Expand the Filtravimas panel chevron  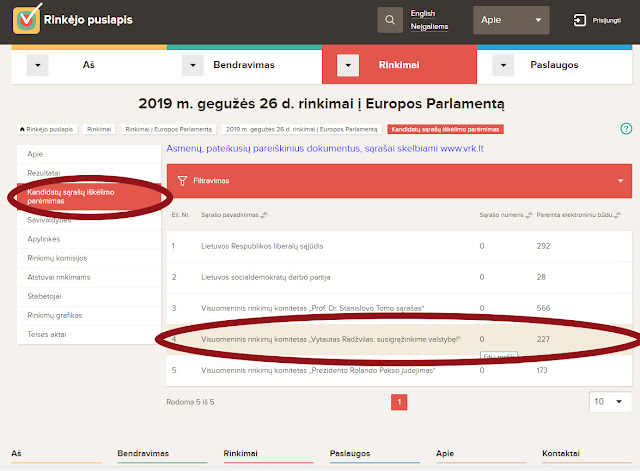620,181
